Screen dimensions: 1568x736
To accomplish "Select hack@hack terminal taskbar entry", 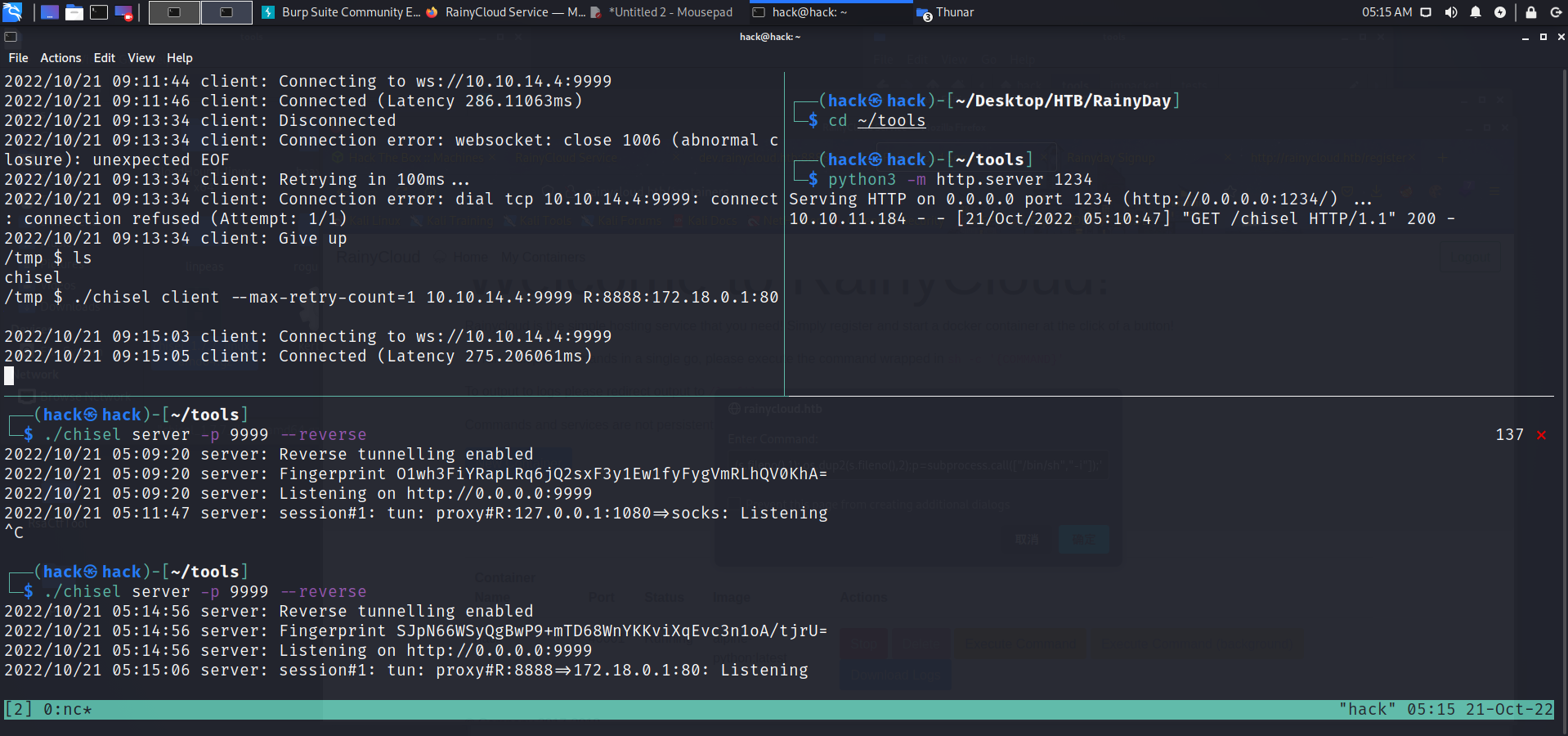I will pyautogui.click(x=831, y=12).
